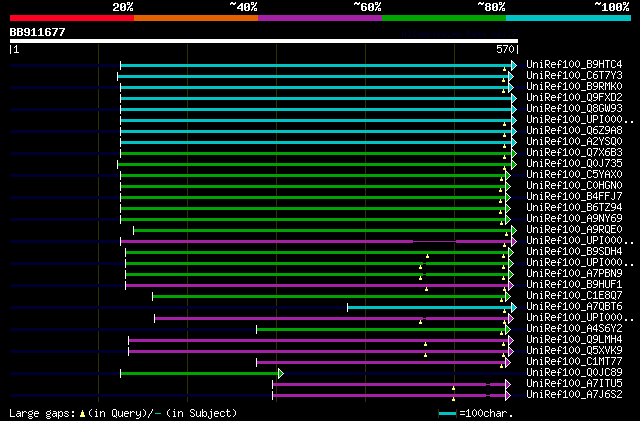640x421 pixels.
Task: Click the green ~80% legend segment
Action: coord(444,18)
